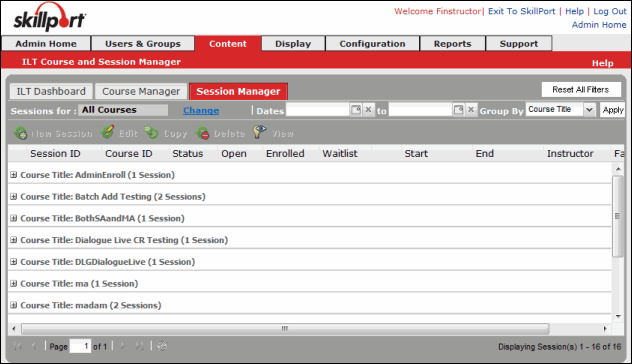Sort by Status column header
Image resolution: width=632 pixels, height=364 pixels.
(x=187, y=154)
